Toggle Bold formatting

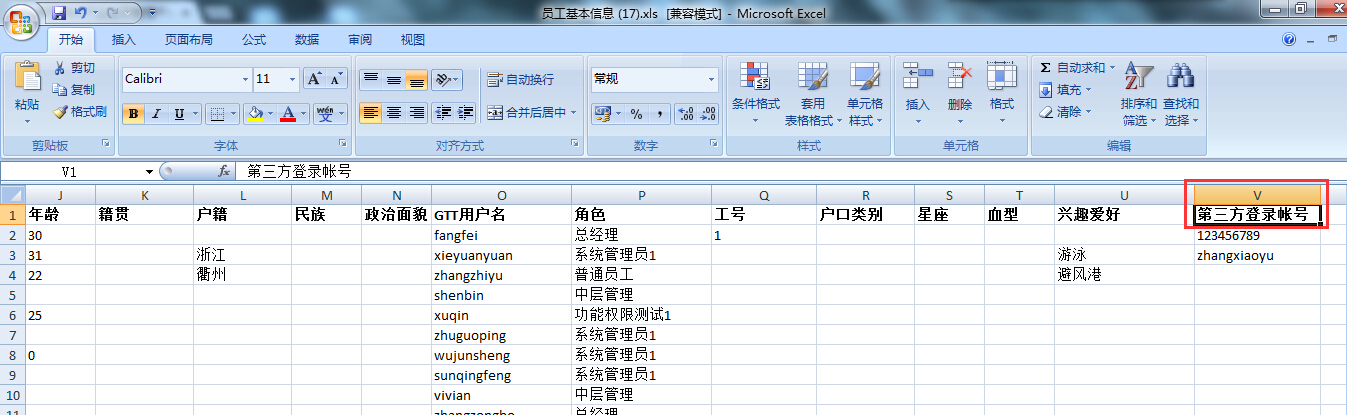133,114
